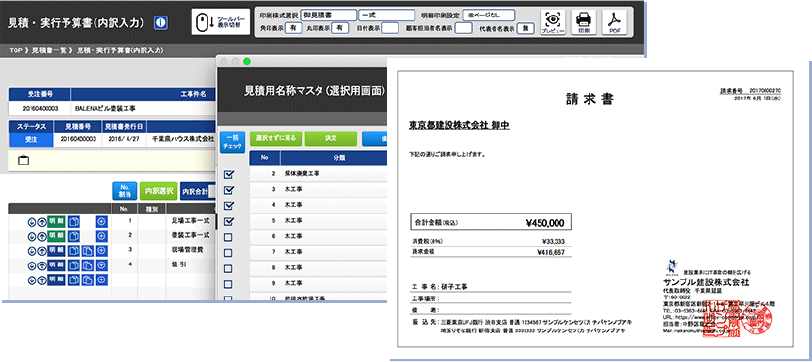The height and width of the screenshot is (362, 812).
Task: Click the 選択せずに戻る button
Action: 276,138
